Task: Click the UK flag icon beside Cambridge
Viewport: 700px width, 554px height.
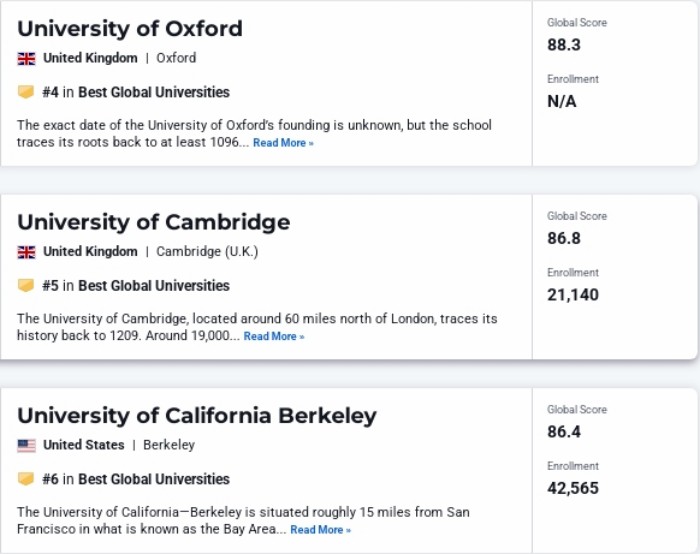Action: point(26,252)
